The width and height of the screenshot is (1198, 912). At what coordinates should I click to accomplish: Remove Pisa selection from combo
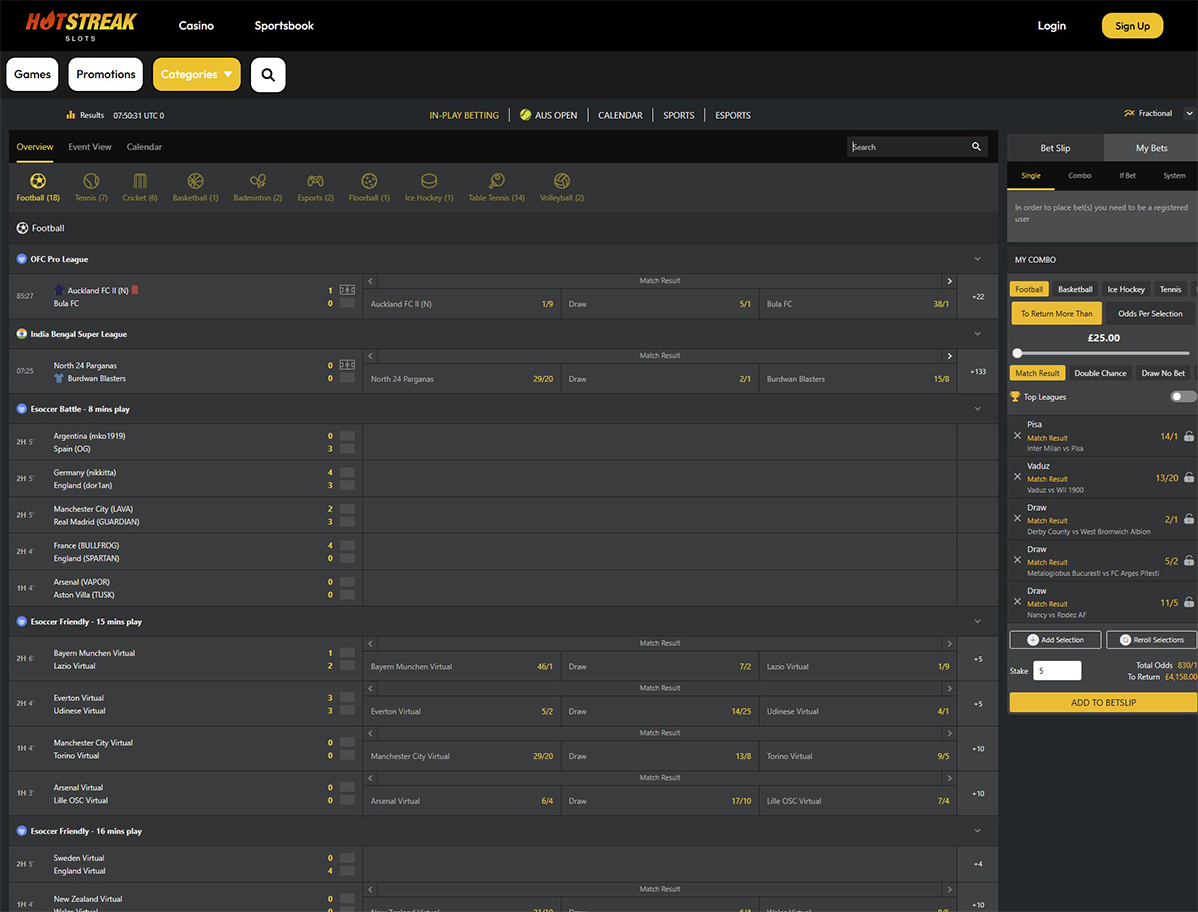pyautogui.click(x=1018, y=436)
